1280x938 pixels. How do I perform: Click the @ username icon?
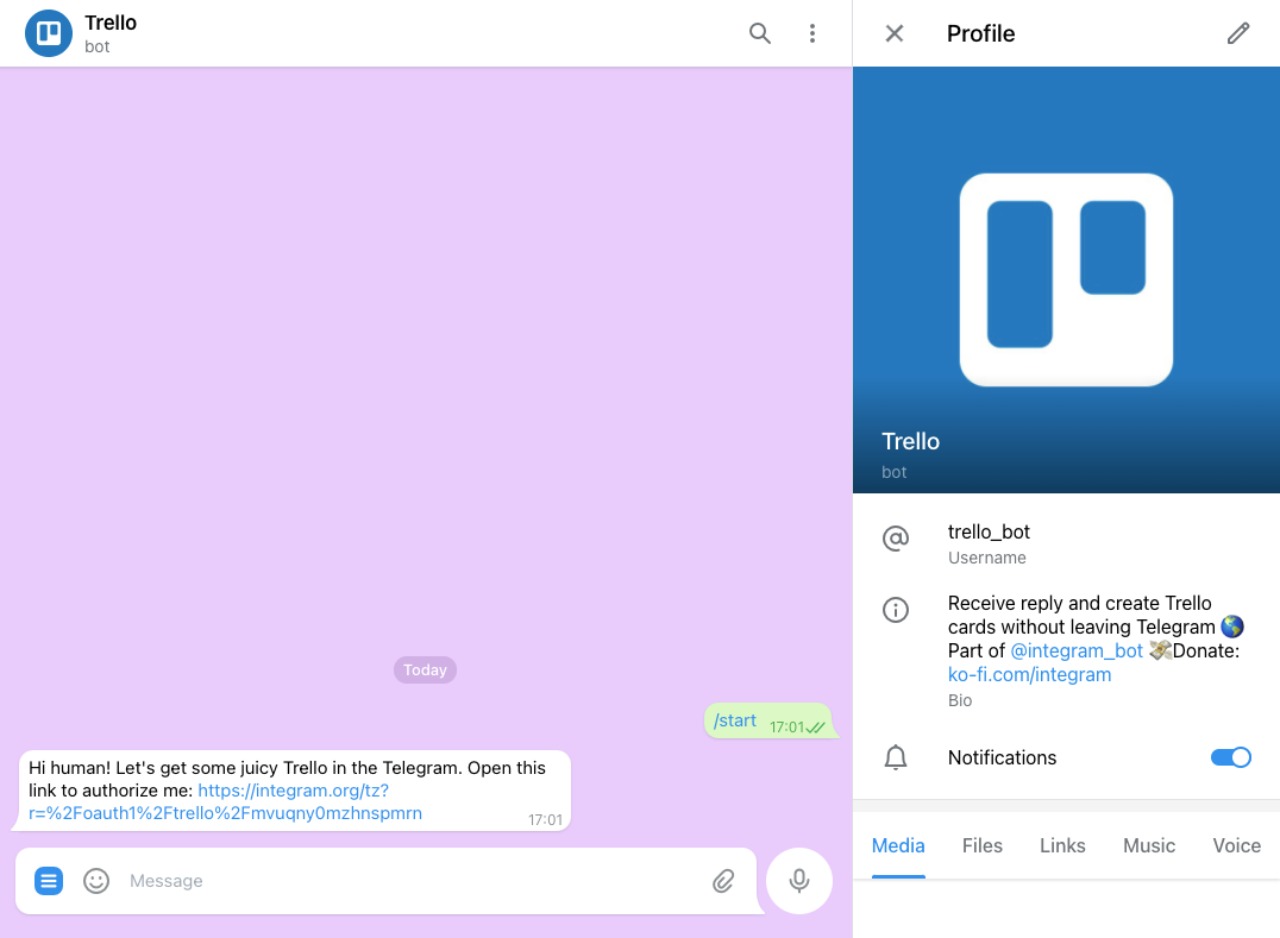pos(895,539)
